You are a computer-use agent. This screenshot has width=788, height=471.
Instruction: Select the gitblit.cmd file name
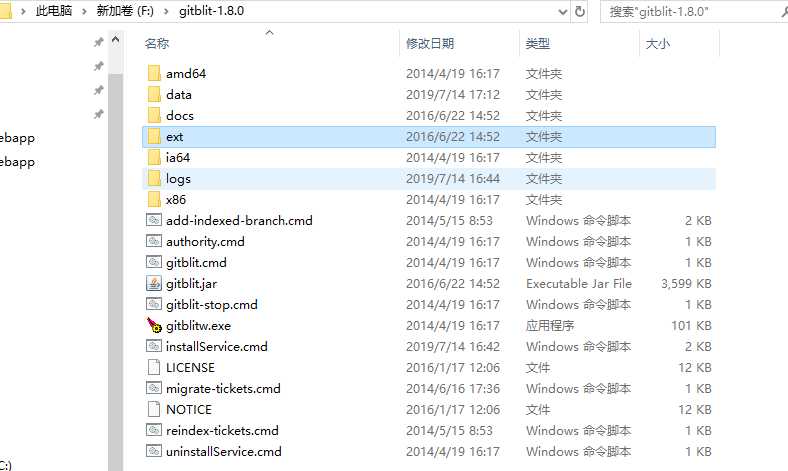tap(196, 263)
